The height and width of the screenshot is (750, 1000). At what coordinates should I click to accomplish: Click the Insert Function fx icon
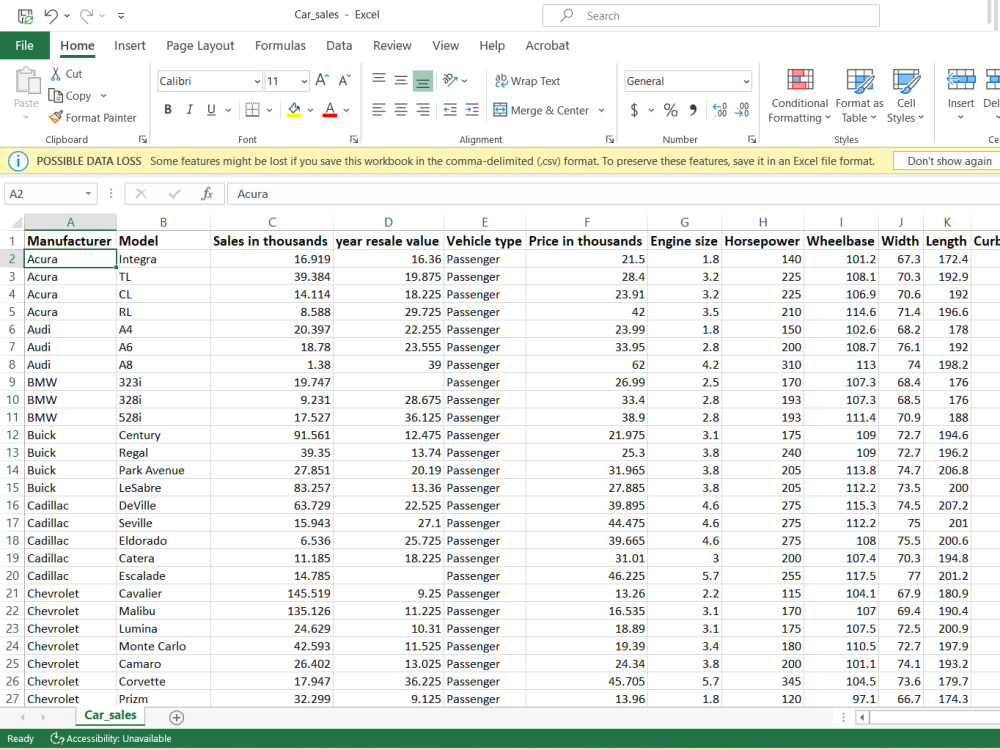(x=207, y=194)
